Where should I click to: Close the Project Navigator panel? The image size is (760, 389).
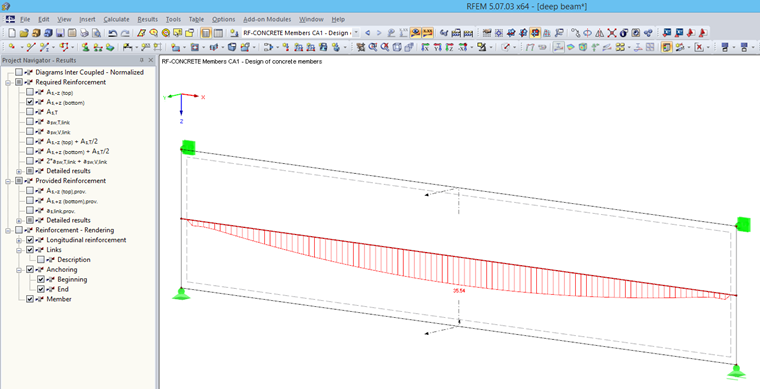point(150,60)
